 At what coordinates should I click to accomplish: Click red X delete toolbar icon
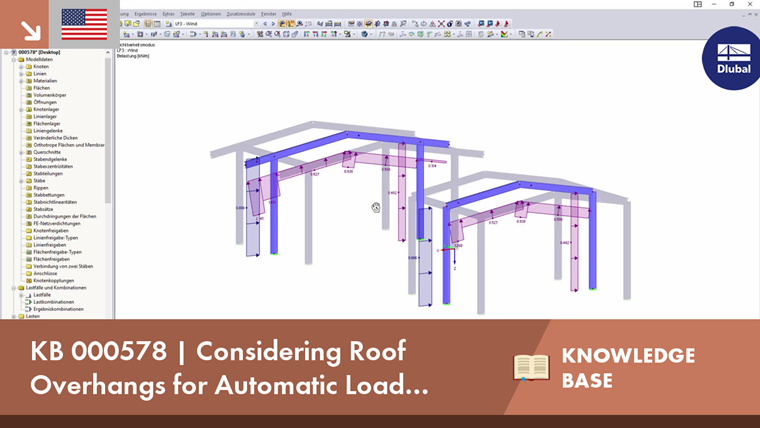(x=441, y=23)
